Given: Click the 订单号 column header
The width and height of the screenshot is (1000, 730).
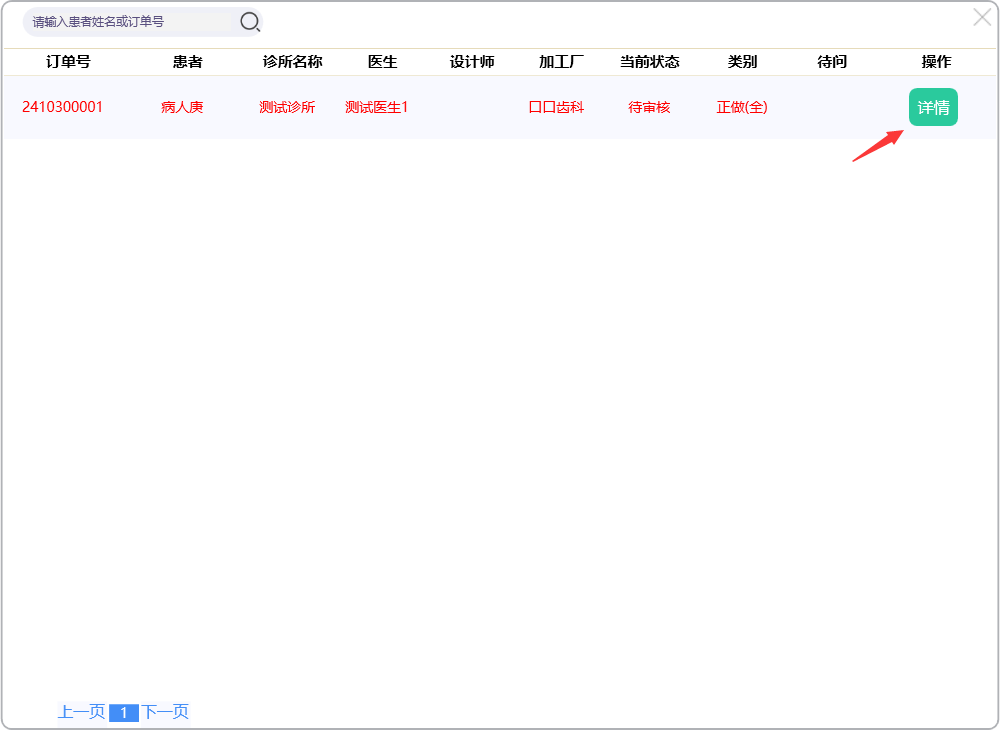Looking at the screenshot, I should [68, 62].
